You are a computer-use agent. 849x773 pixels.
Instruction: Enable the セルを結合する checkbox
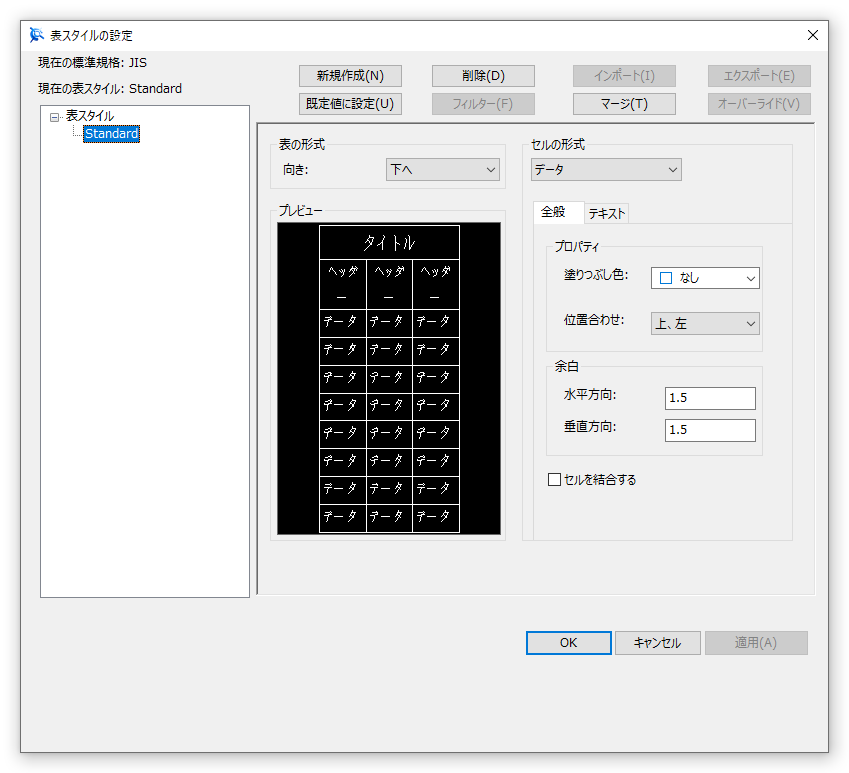pos(554,479)
